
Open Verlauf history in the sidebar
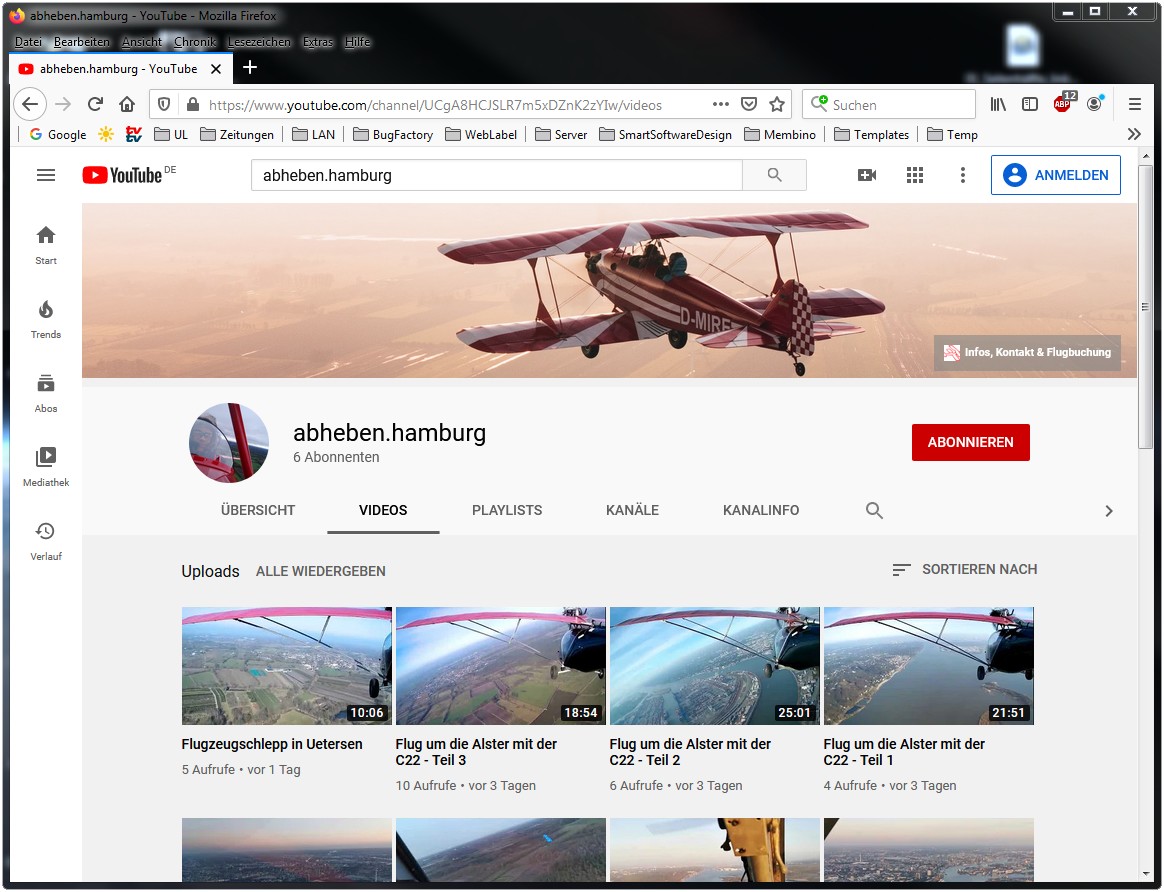point(46,541)
